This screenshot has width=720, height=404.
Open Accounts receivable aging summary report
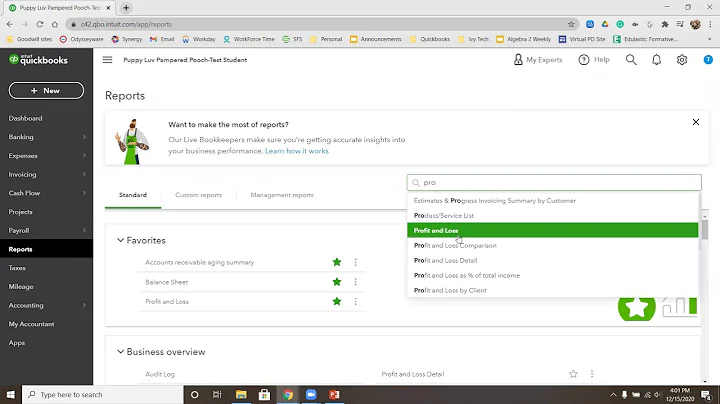(200, 263)
